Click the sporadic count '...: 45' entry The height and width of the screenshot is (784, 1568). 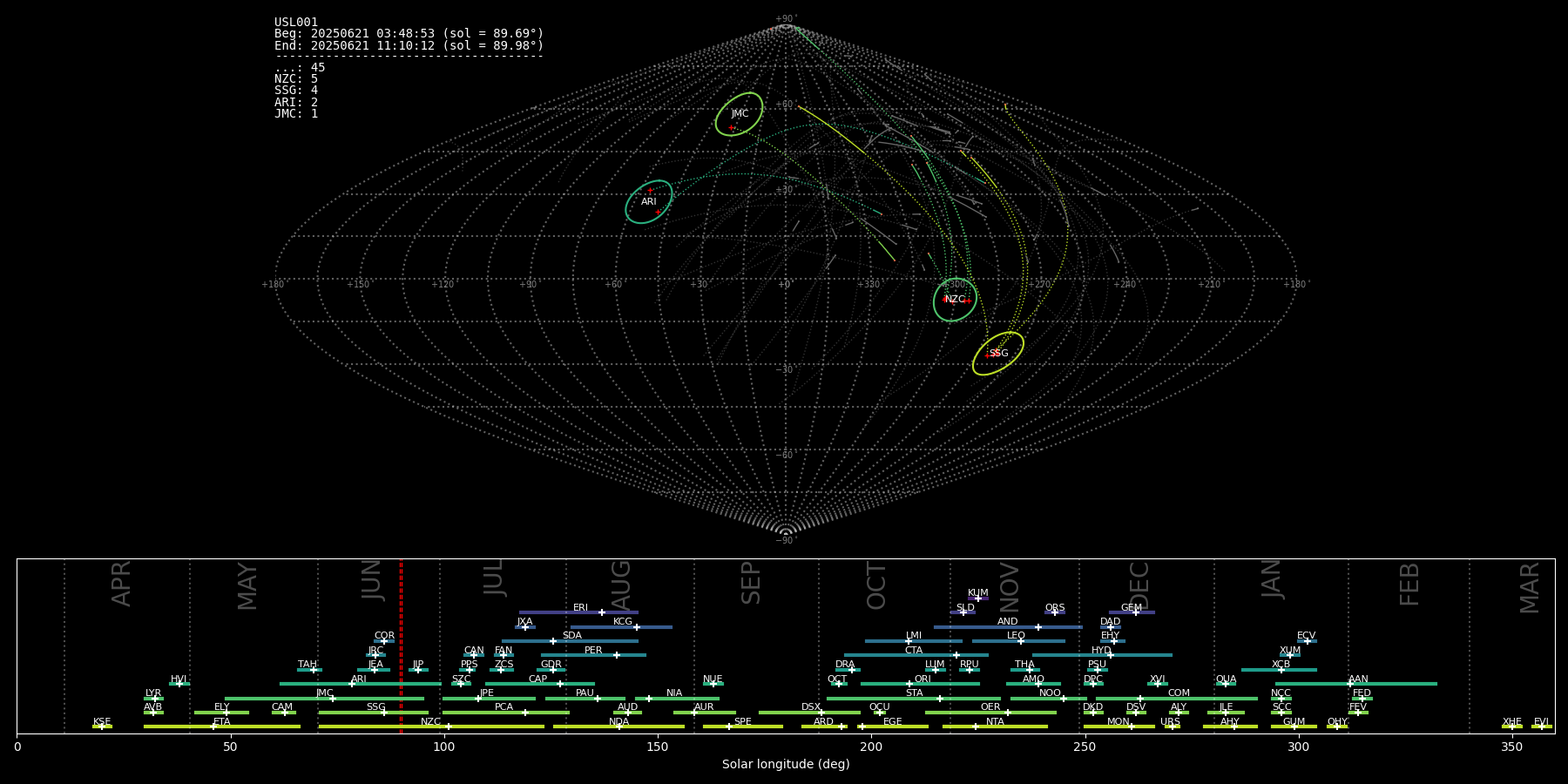300,68
